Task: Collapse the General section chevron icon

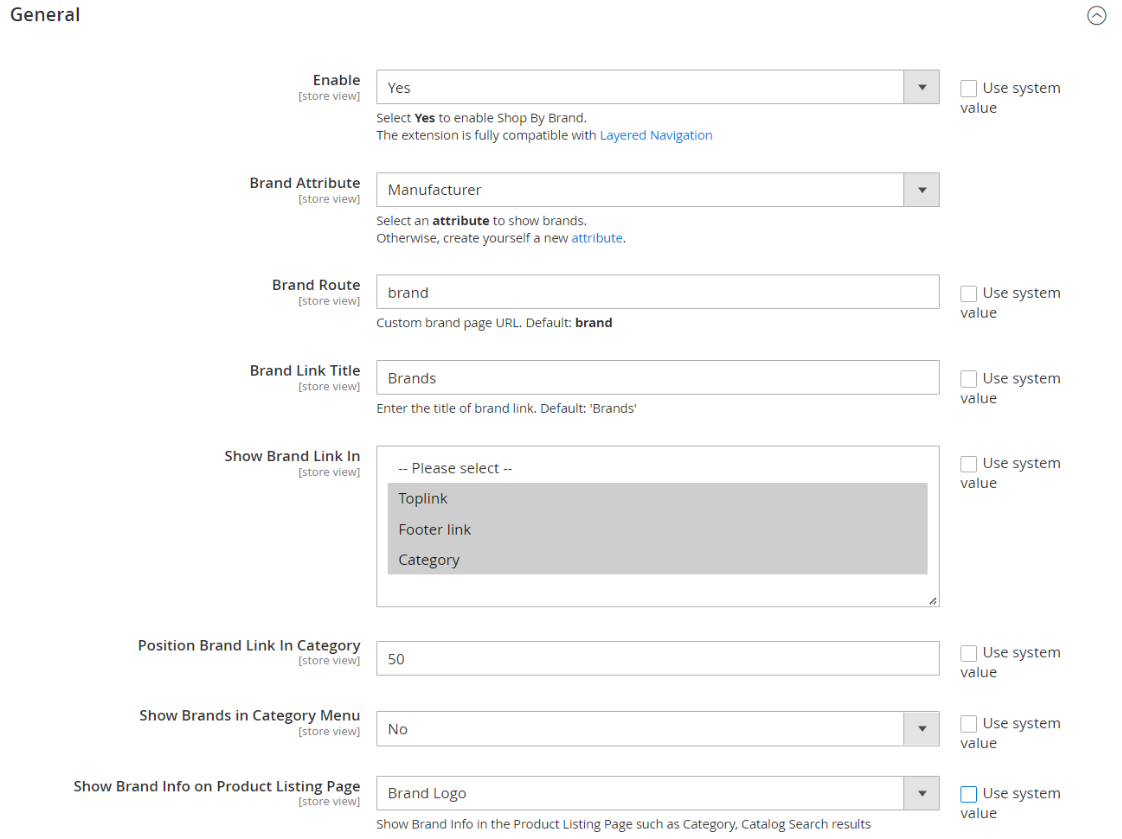Action: click(x=1097, y=16)
